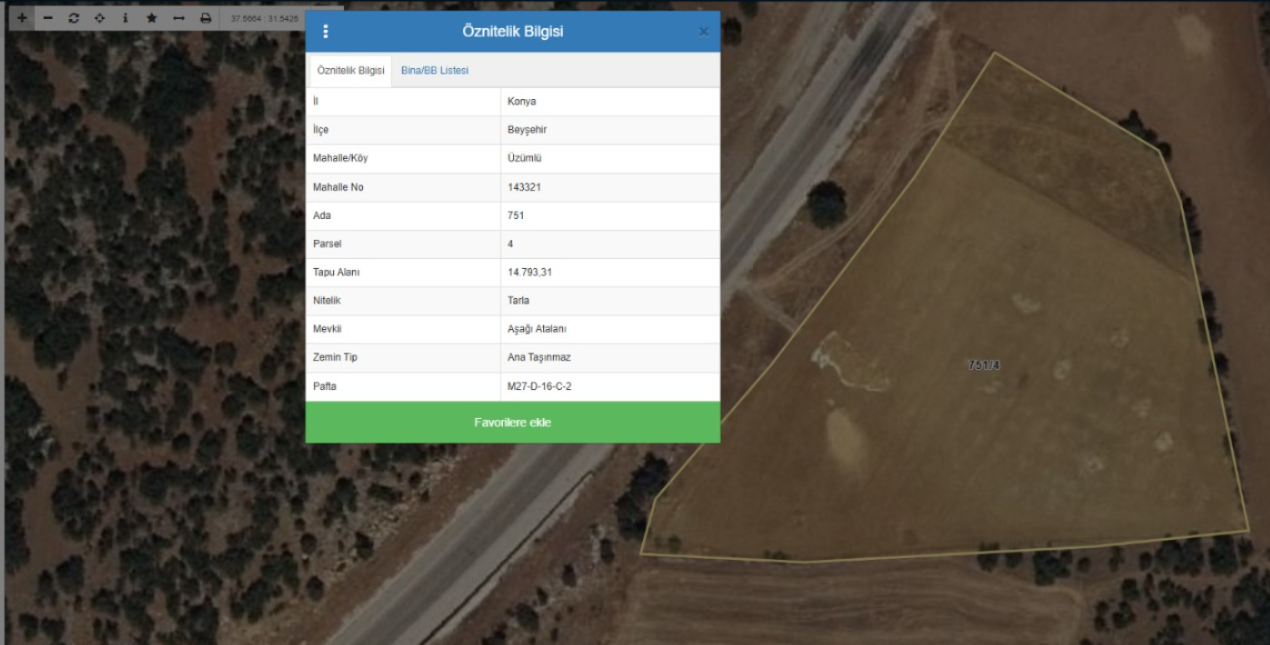Click the Favorilere ekle button

tap(512, 422)
